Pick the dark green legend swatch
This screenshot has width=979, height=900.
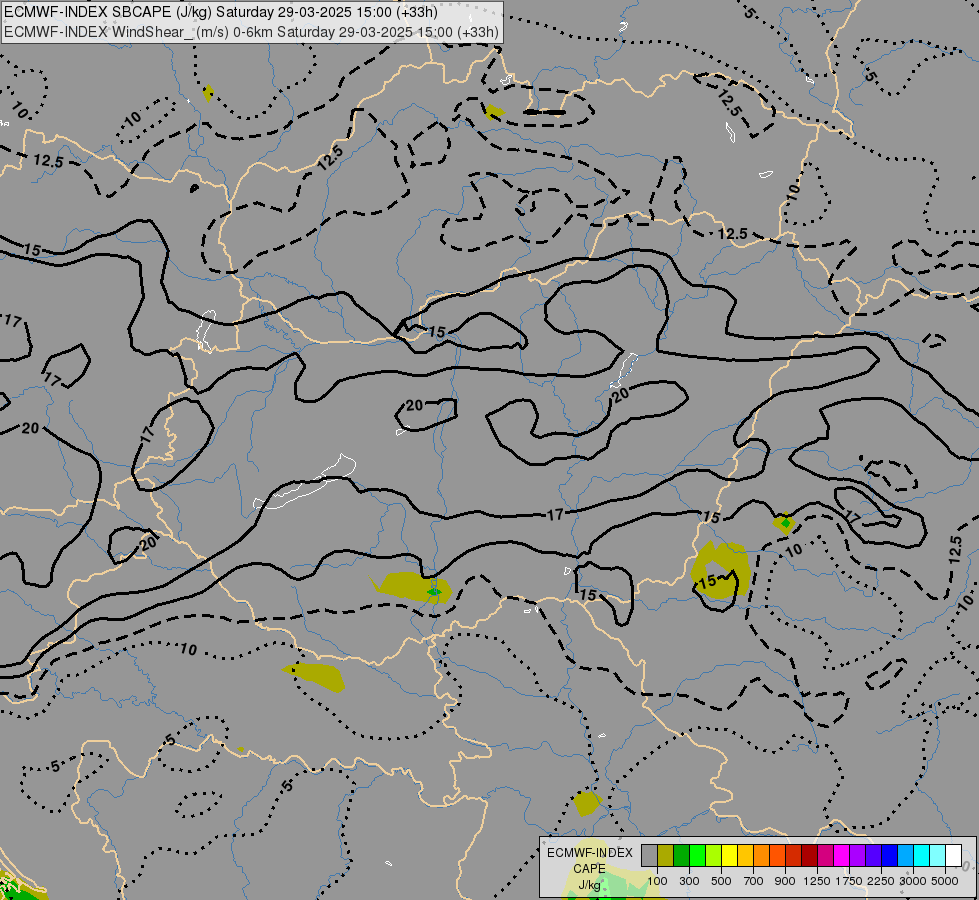click(x=681, y=856)
